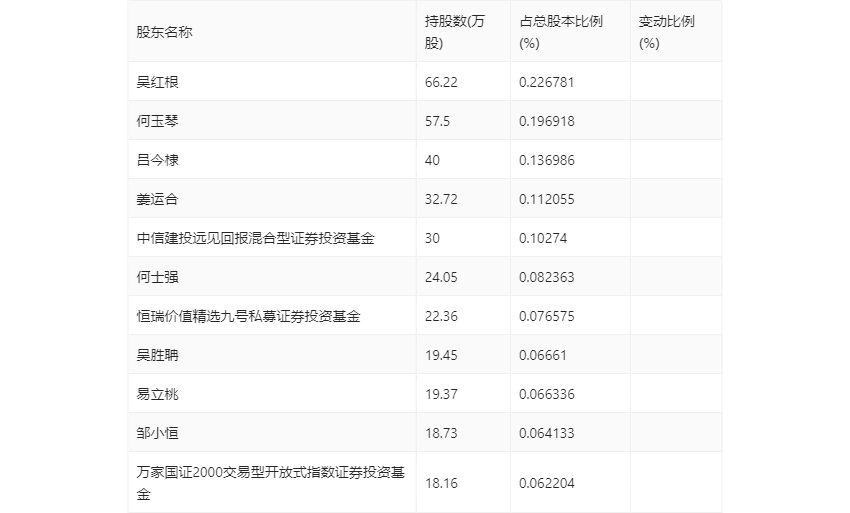Viewport: 850px width, 513px height.
Task: Select shareholder name 吴胜聃
Action: (x=157, y=355)
